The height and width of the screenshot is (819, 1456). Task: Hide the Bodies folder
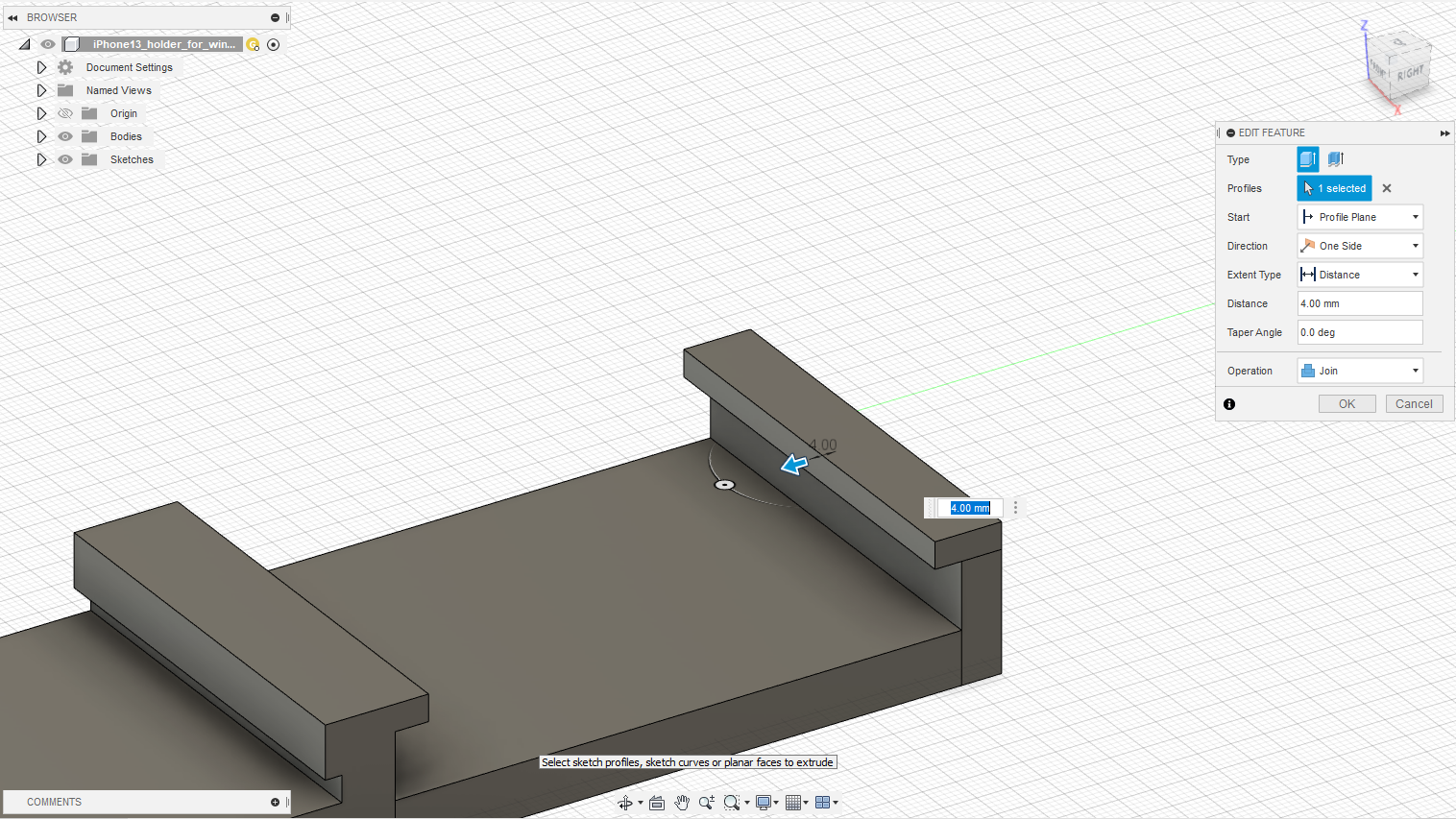pos(65,136)
